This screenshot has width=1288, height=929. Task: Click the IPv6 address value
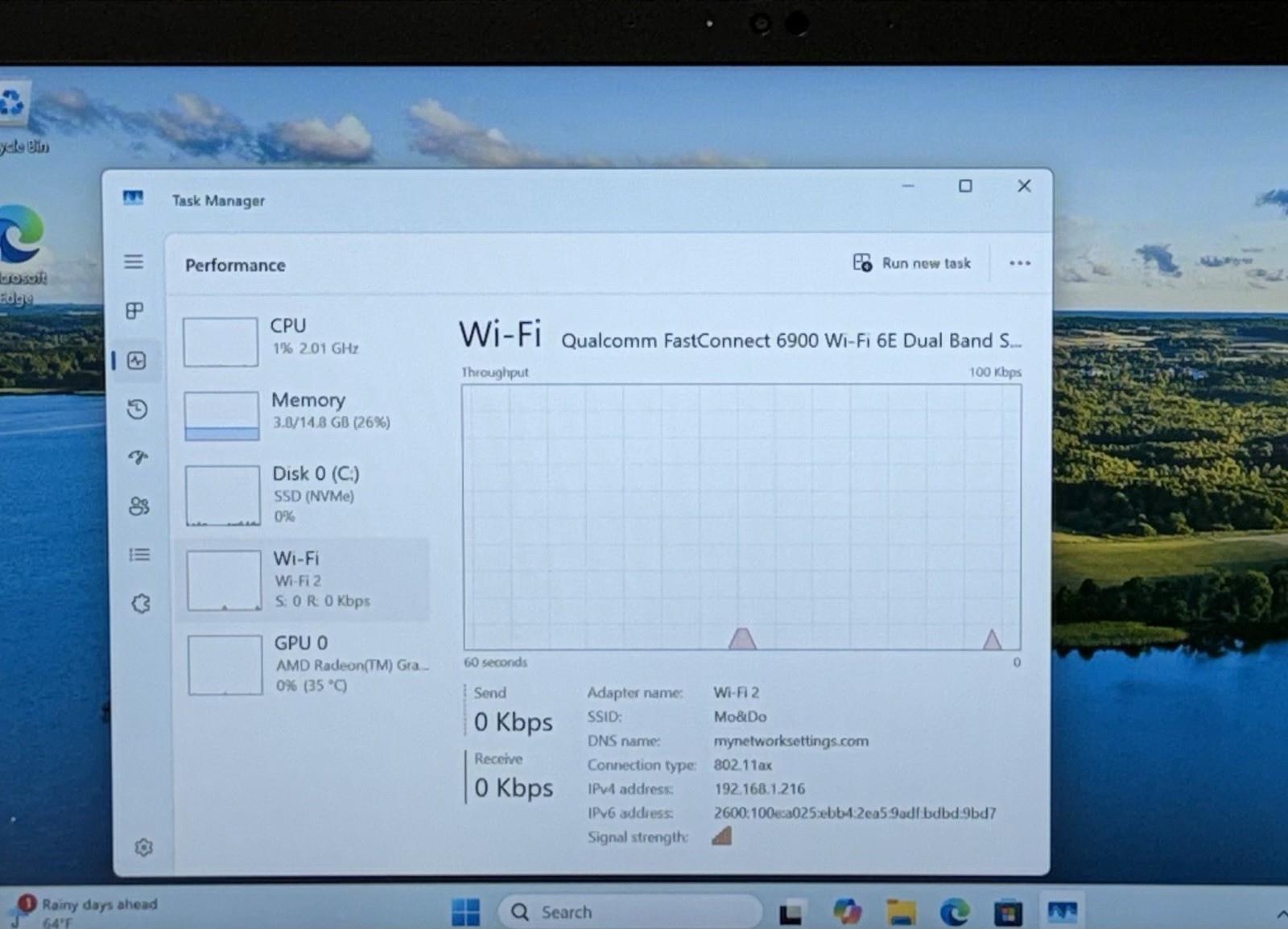(x=854, y=813)
